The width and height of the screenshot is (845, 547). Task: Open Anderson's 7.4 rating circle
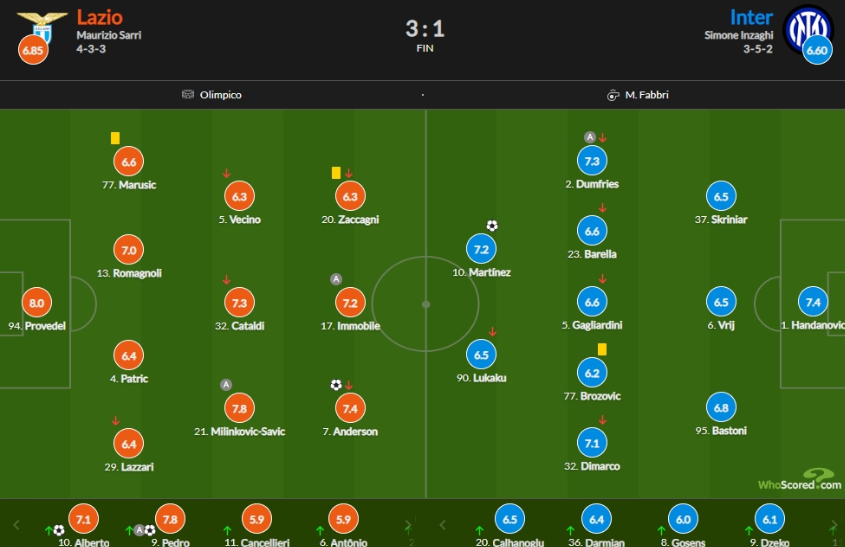coord(350,408)
